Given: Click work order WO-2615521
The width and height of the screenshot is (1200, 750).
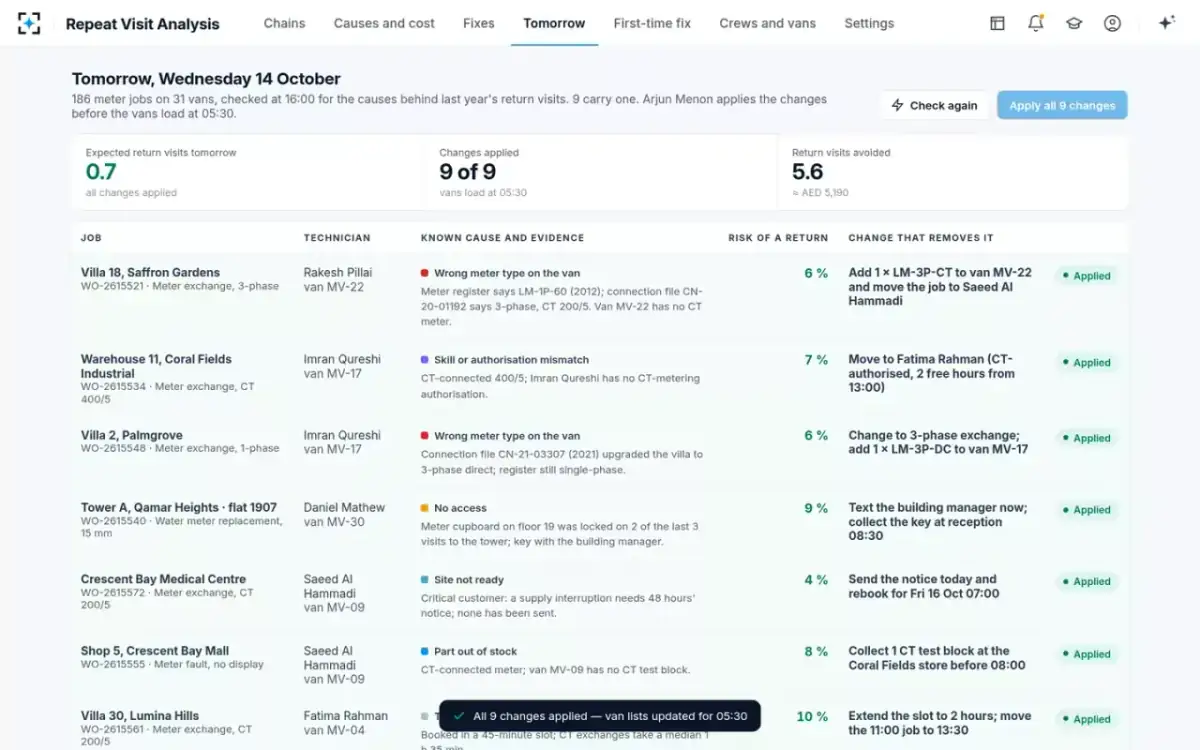Looking at the screenshot, I should [x=113, y=287].
